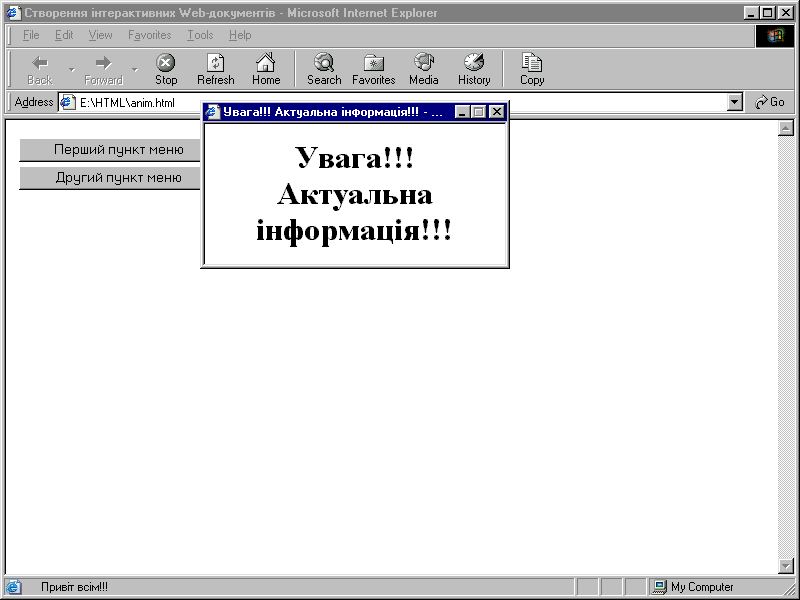The height and width of the screenshot is (600, 800).
Task: Expand the Back history dropdown arrow
Action: (72, 70)
